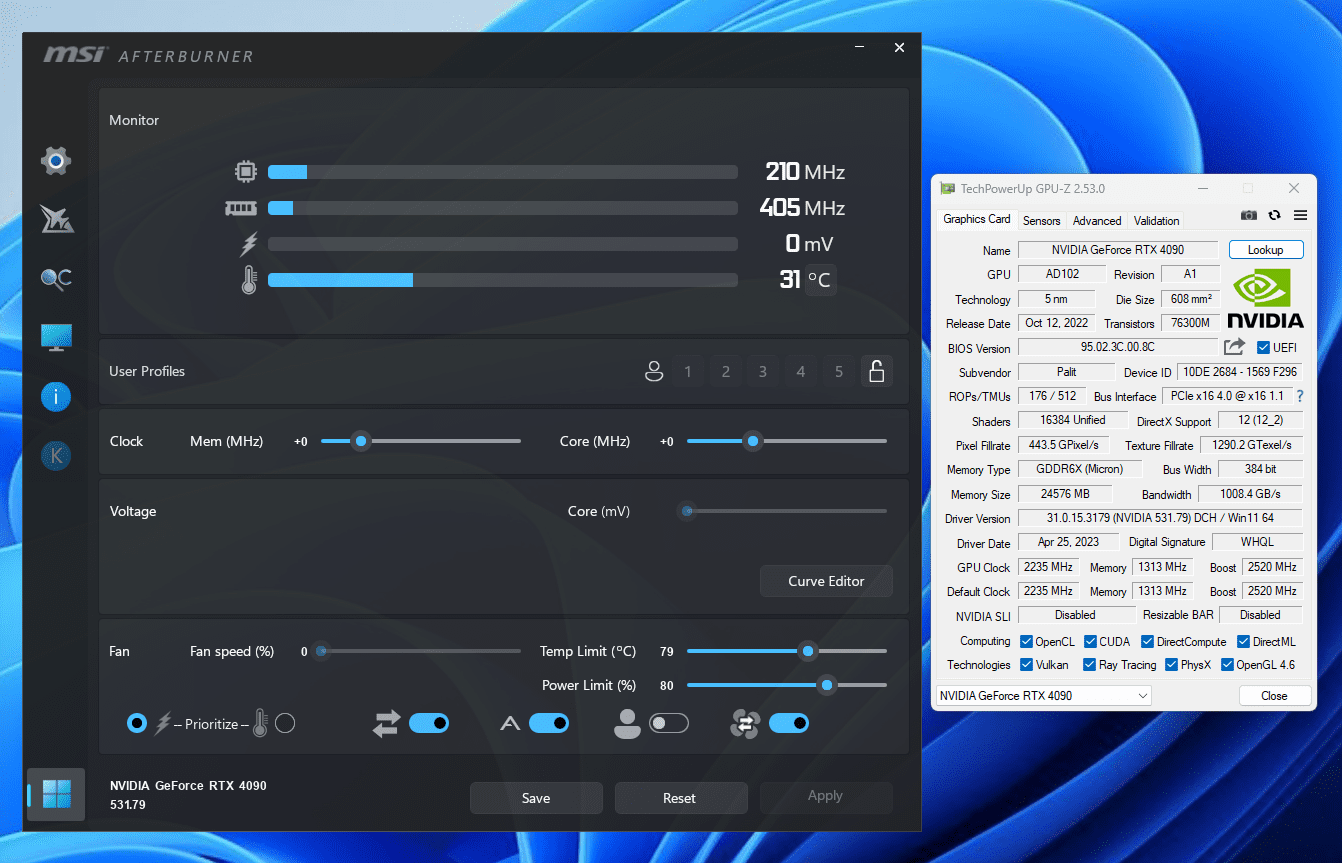Click the Windows logo icon in Afterburner
This screenshot has width=1342, height=863.
pyautogui.click(x=57, y=795)
